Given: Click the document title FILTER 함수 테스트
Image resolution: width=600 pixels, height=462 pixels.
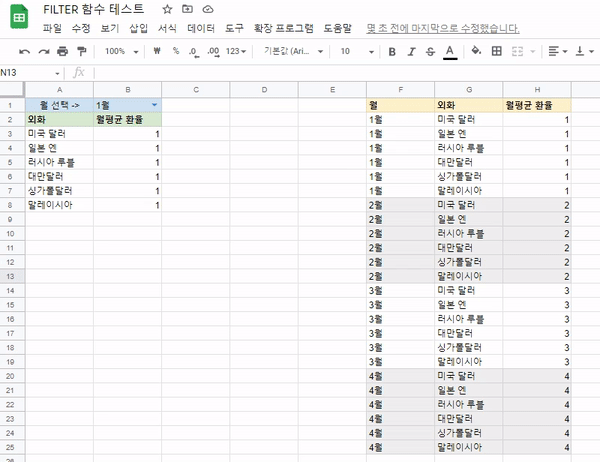Looking at the screenshot, I should [93, 9].
